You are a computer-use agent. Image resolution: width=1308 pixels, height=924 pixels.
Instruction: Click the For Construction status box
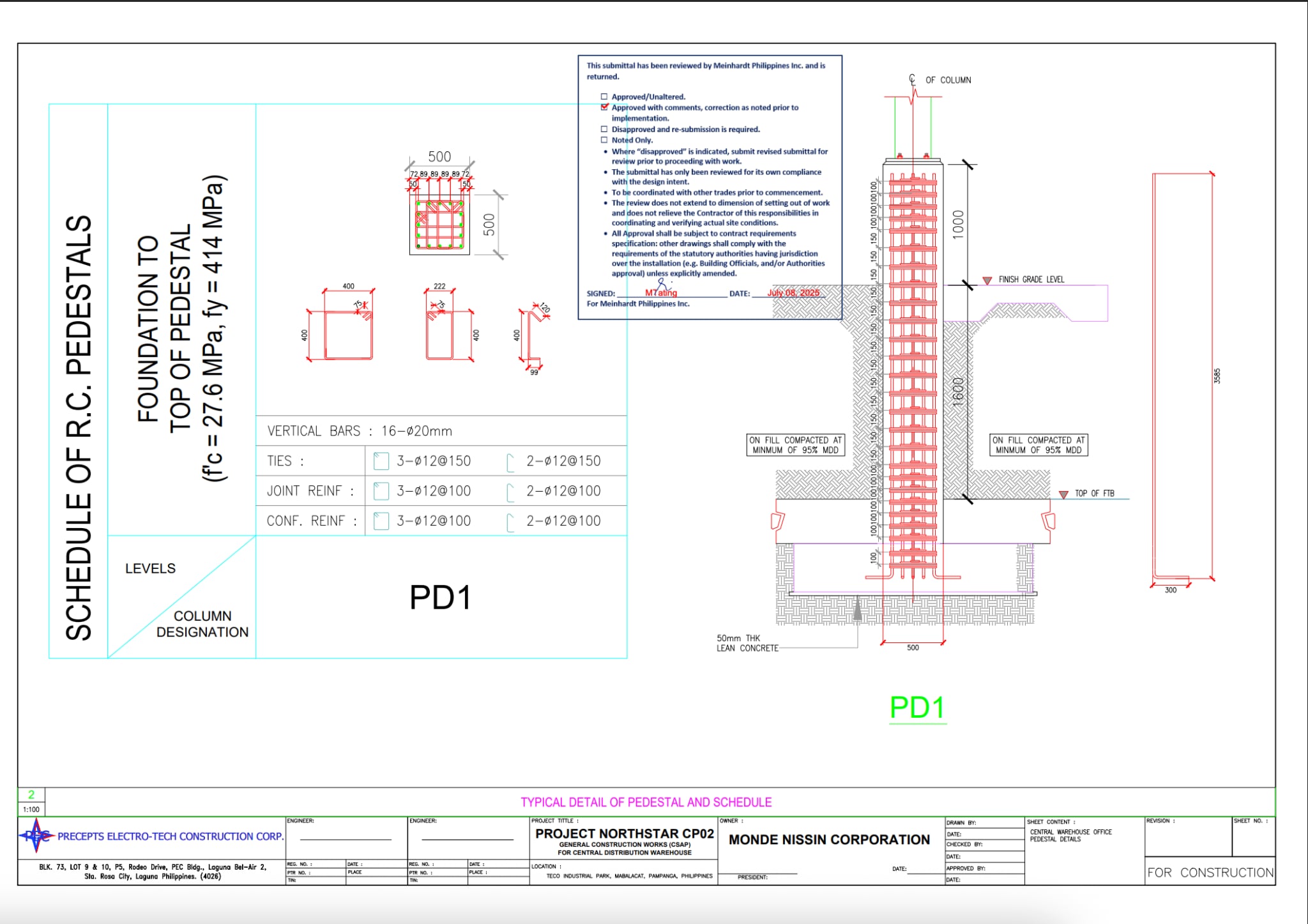(1210, 872)
